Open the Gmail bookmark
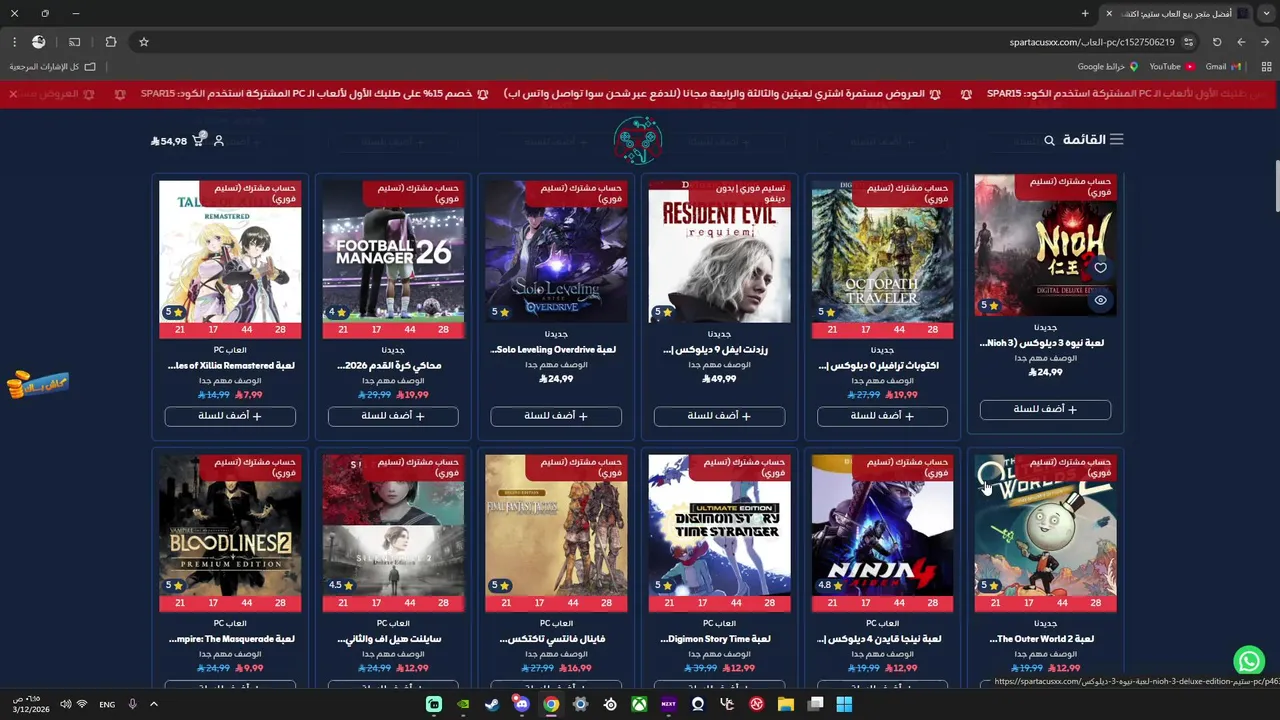 click(1222, 67)
